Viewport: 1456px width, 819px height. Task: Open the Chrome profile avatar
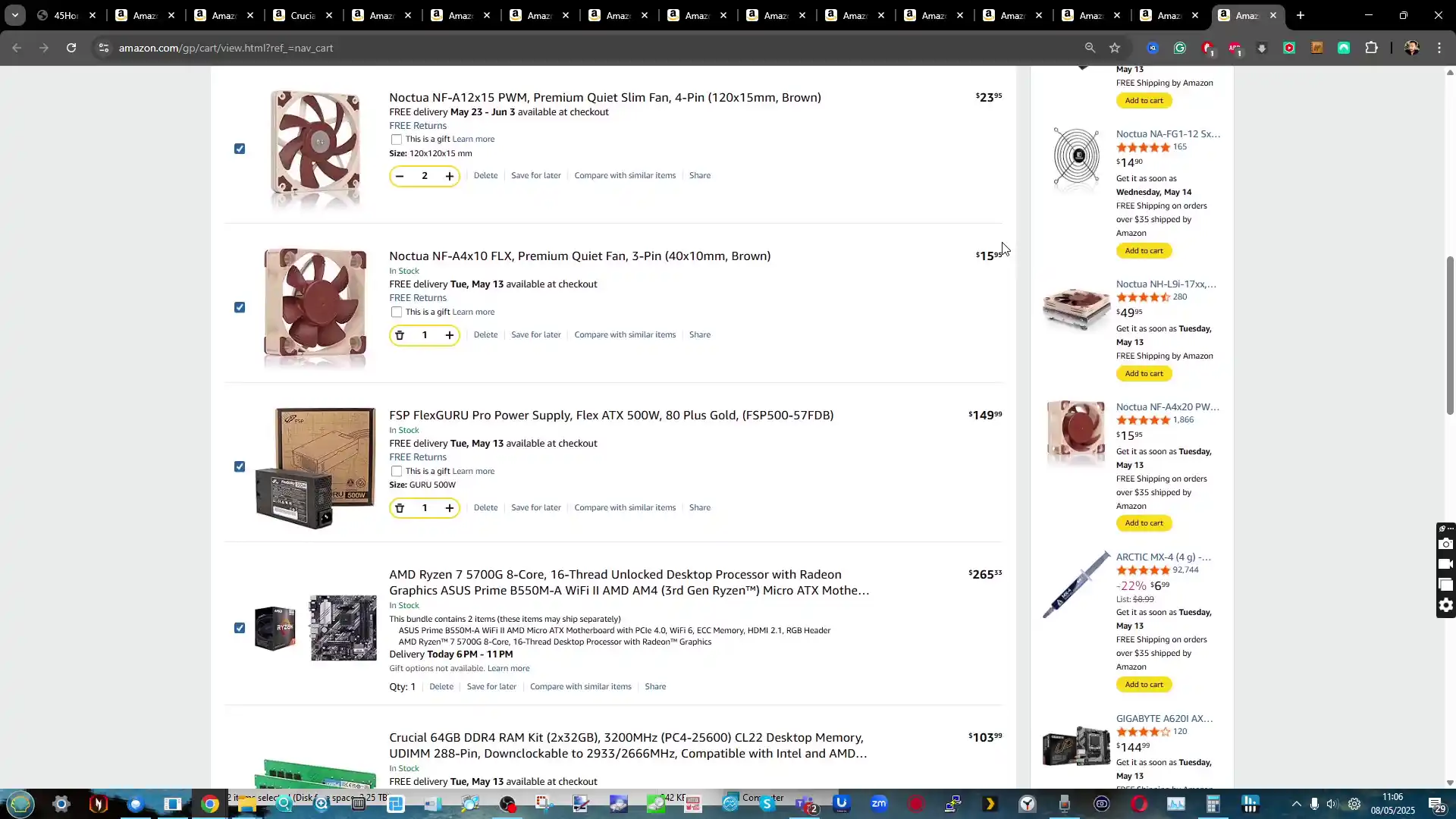[1411, 48]
